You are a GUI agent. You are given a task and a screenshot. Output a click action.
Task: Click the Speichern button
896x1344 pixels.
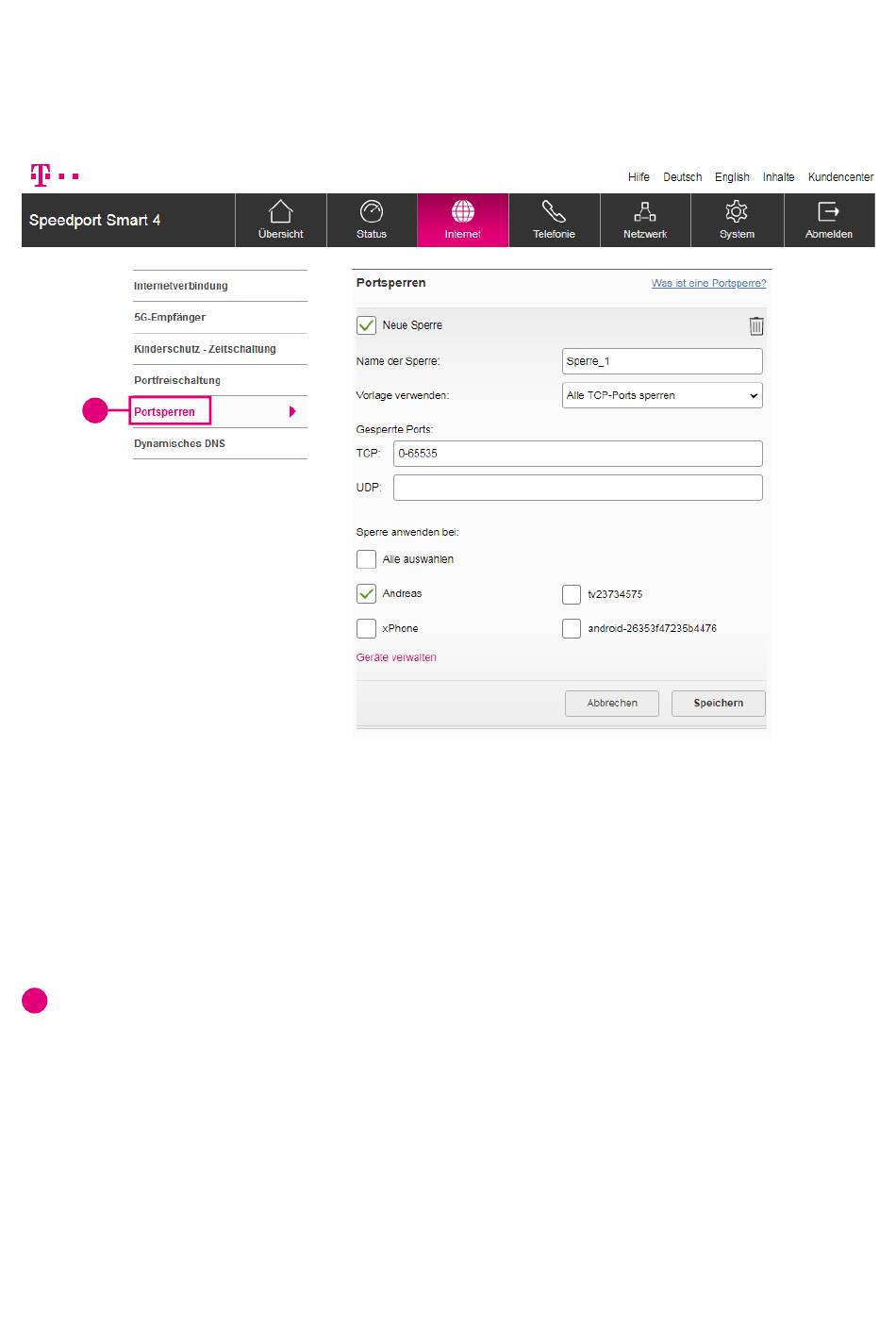pos(719,704)
